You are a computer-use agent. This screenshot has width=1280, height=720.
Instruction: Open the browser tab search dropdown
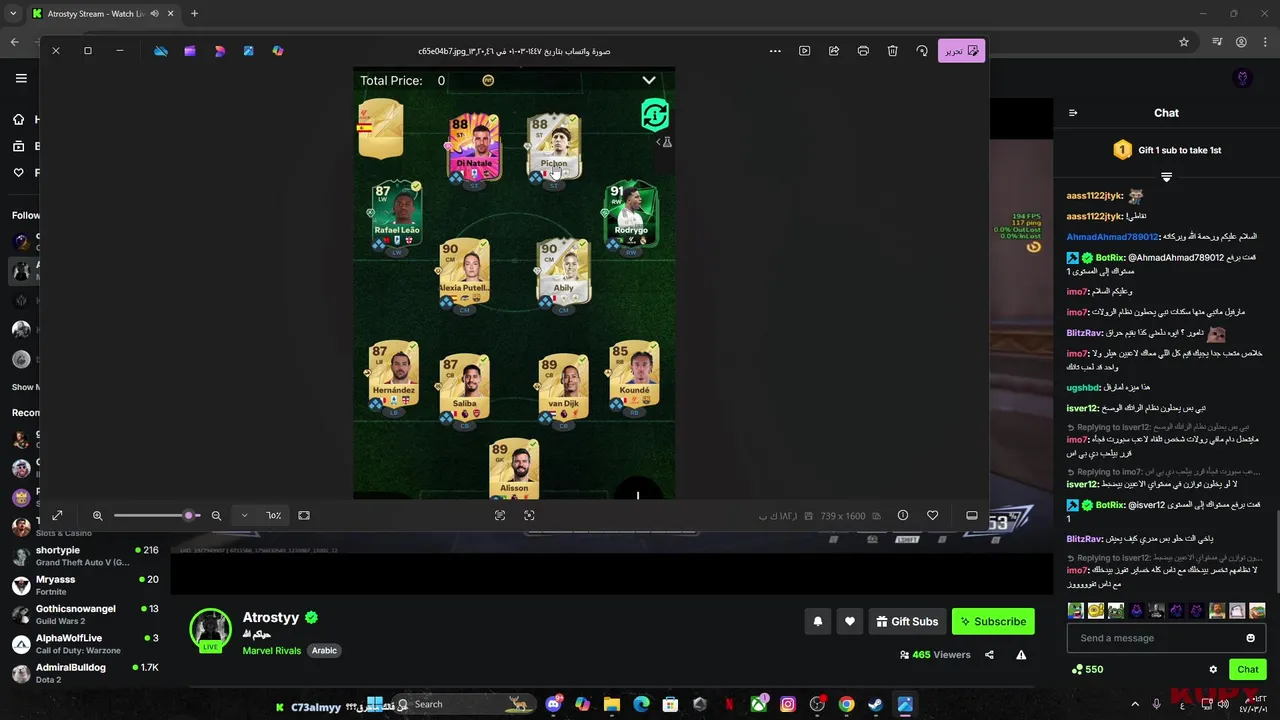13,14
